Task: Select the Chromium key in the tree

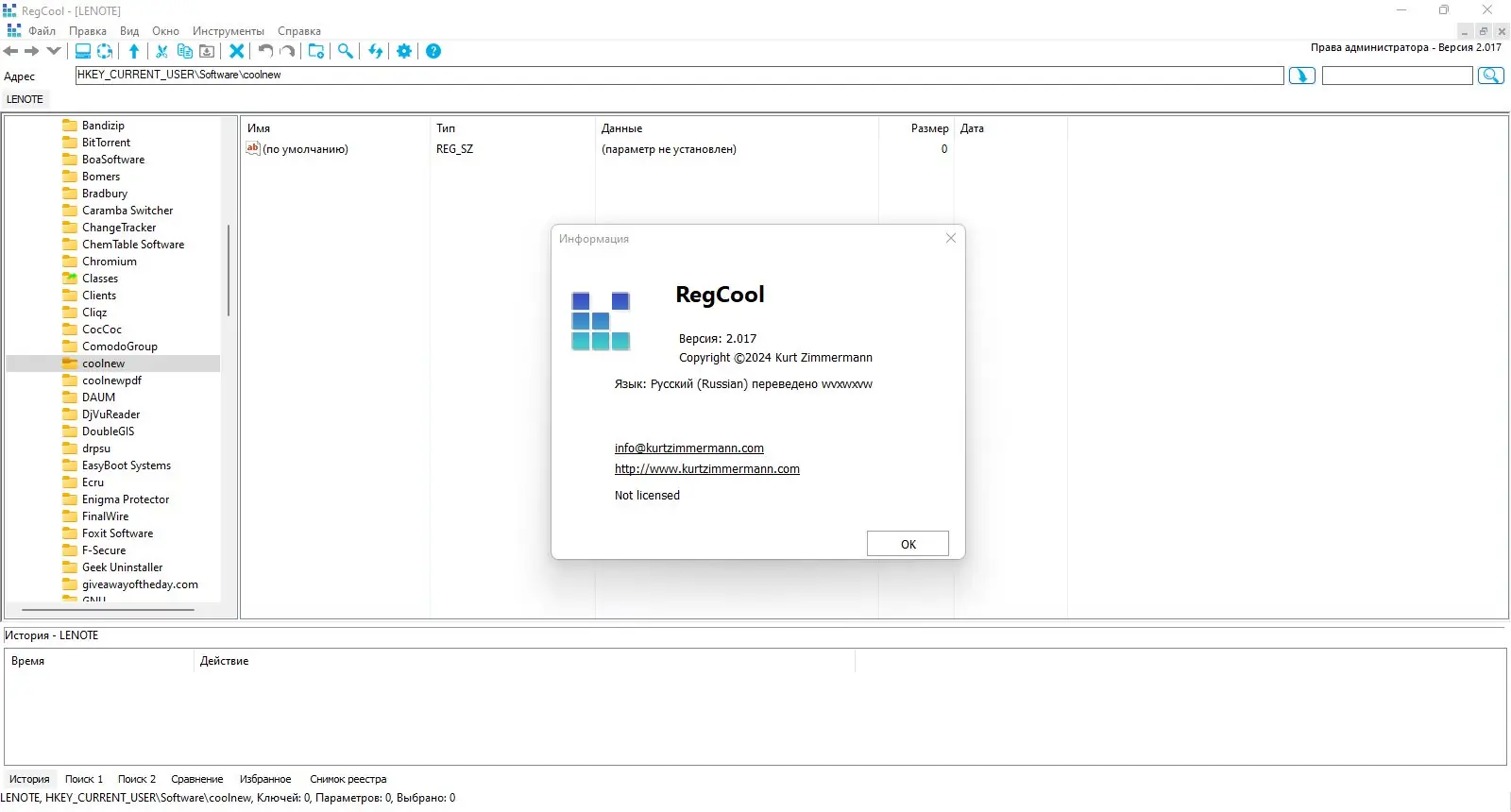Action: click(110, 262)
